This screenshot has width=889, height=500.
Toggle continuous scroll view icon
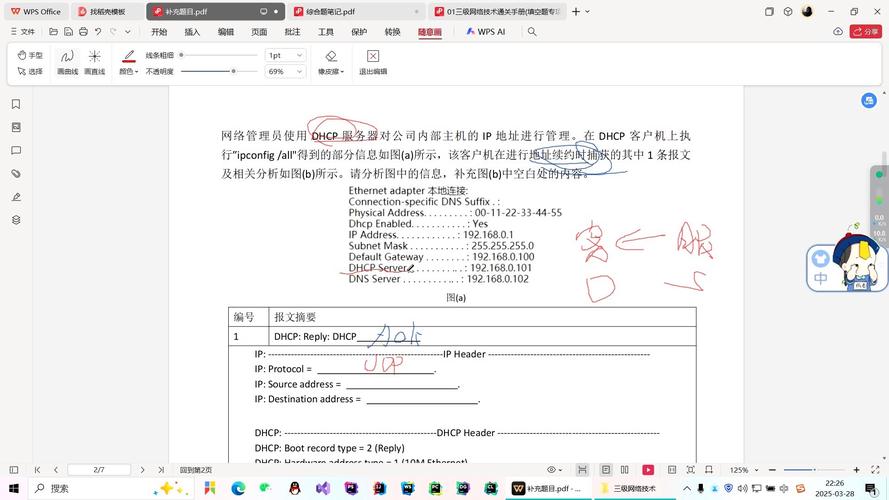[x=582, y=470]
